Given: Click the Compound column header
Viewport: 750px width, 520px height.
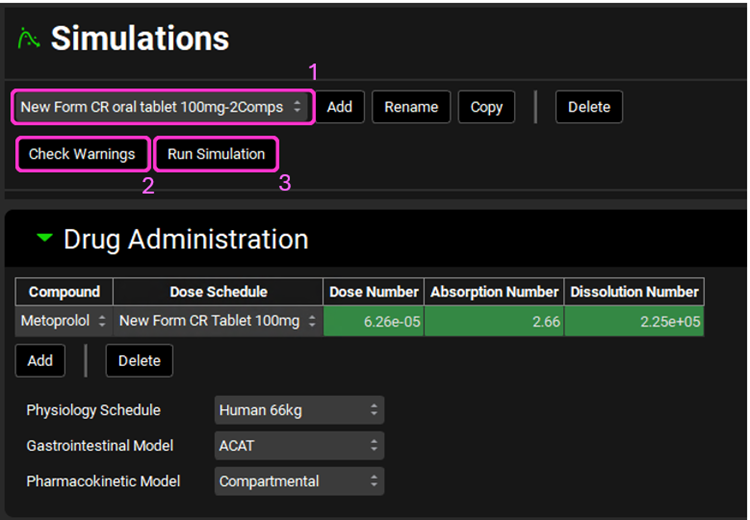Looking at the screenshot, I should [64, 292].
